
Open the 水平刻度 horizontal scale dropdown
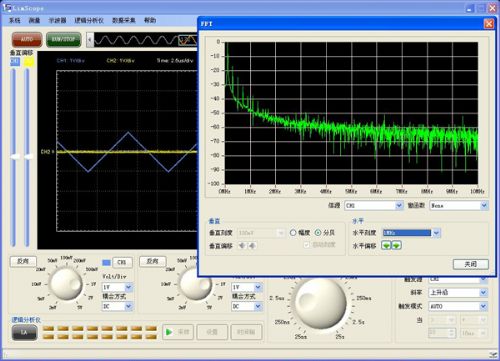coord(411,233)
